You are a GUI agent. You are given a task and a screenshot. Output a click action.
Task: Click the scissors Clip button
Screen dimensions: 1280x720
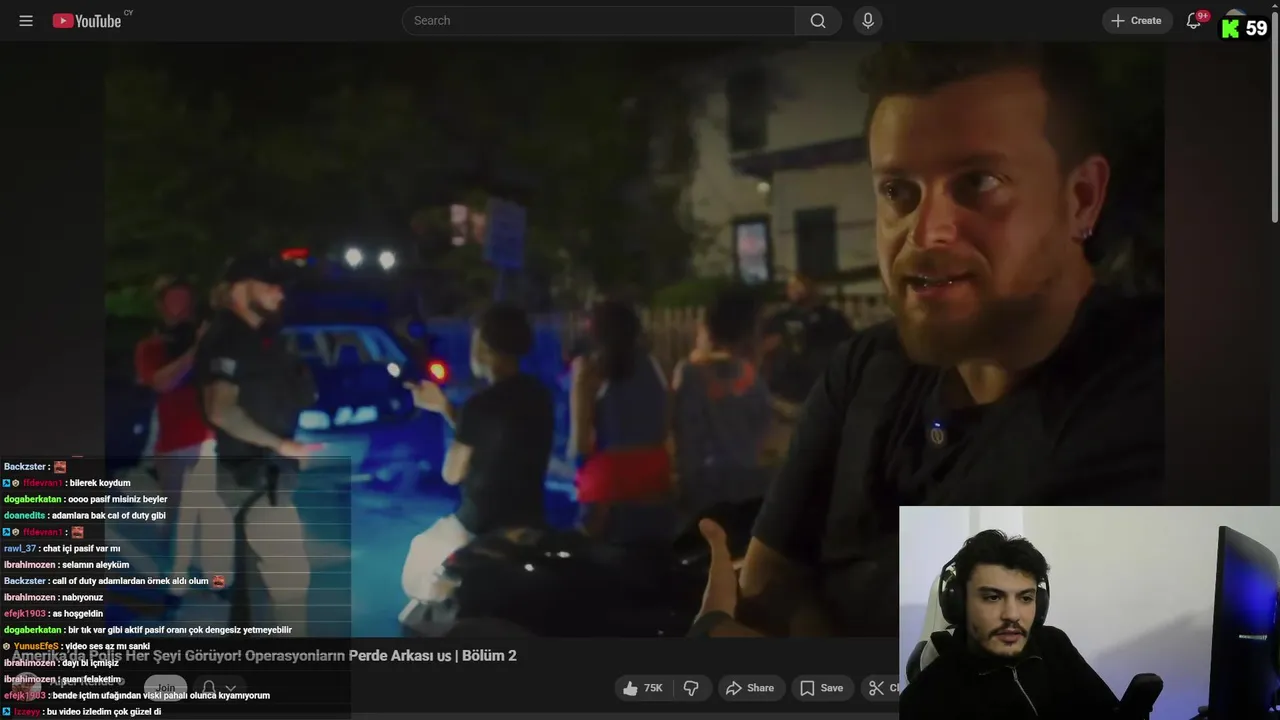[x=881, y=688]
